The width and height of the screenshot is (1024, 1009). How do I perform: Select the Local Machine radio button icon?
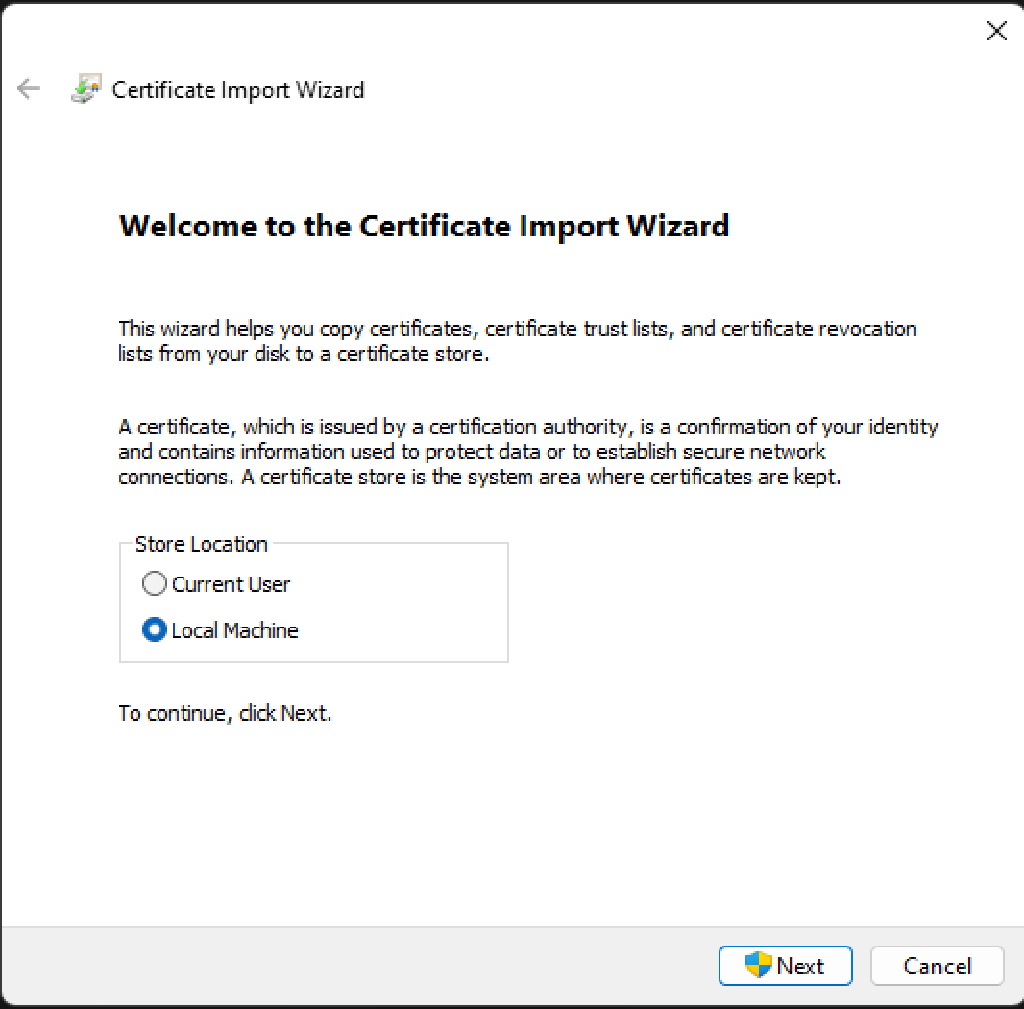click(x=154, y=630)
